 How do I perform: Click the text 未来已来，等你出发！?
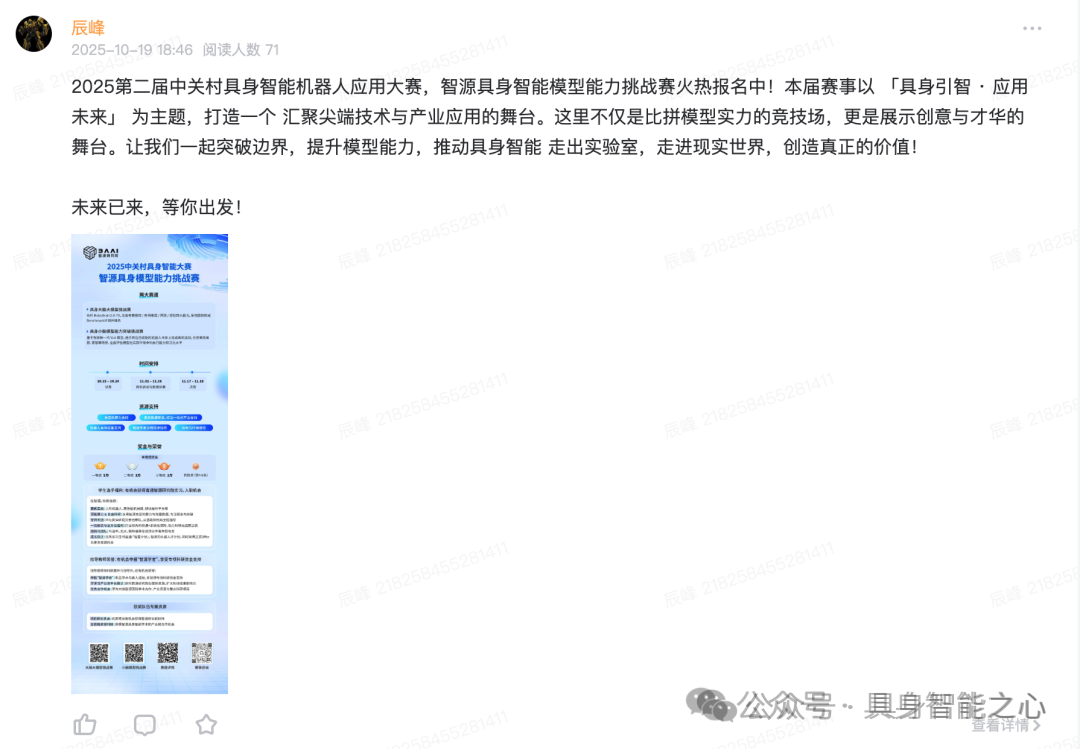pyautogui.click(x=157, y=207)
